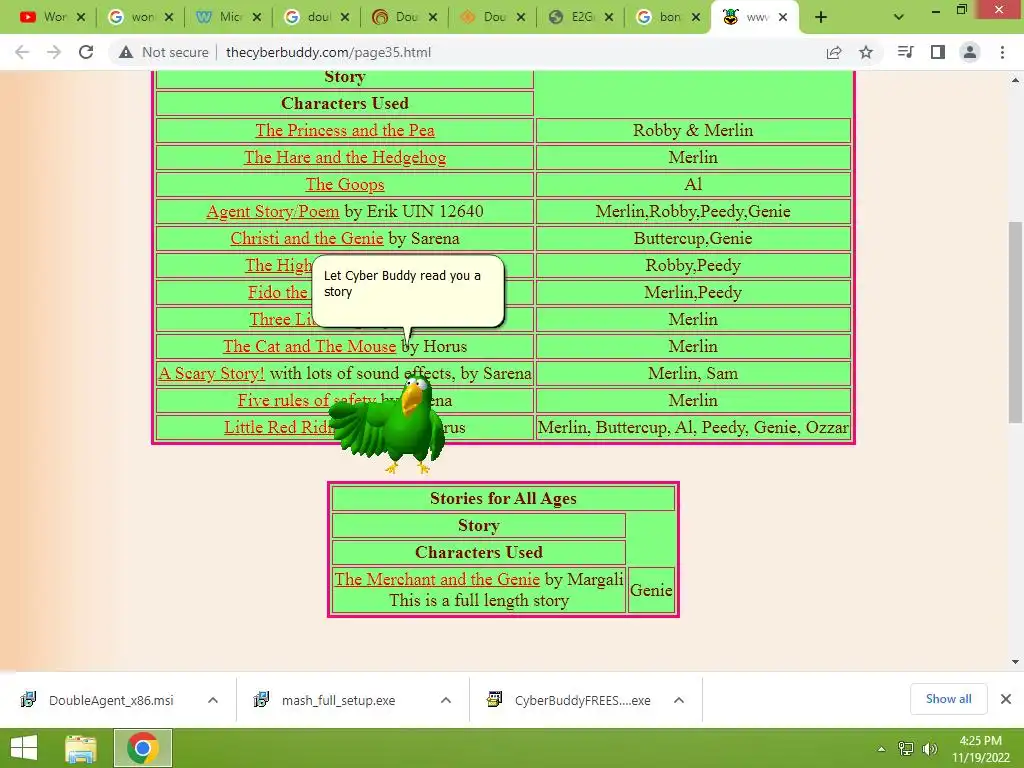This screenshot has width=1024, height=768.
Task: Click the scrollbar up arrow
Action: (1015, 80)
